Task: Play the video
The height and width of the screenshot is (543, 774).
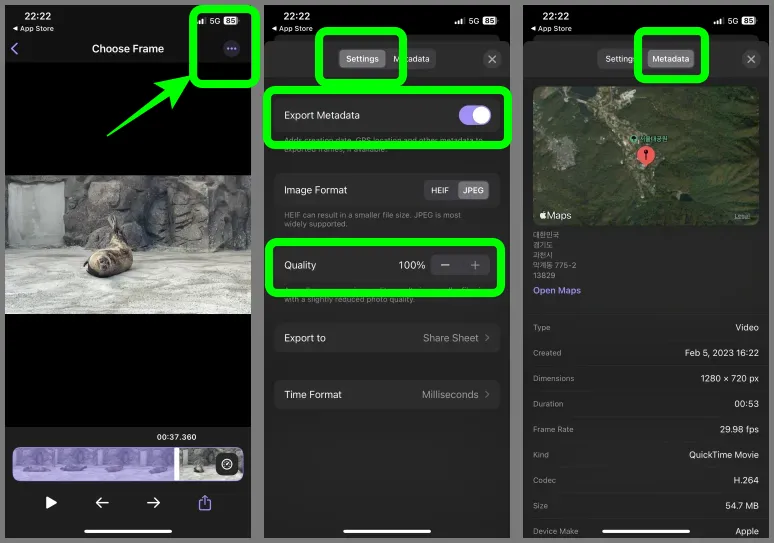Action: (x=51, y=503)
